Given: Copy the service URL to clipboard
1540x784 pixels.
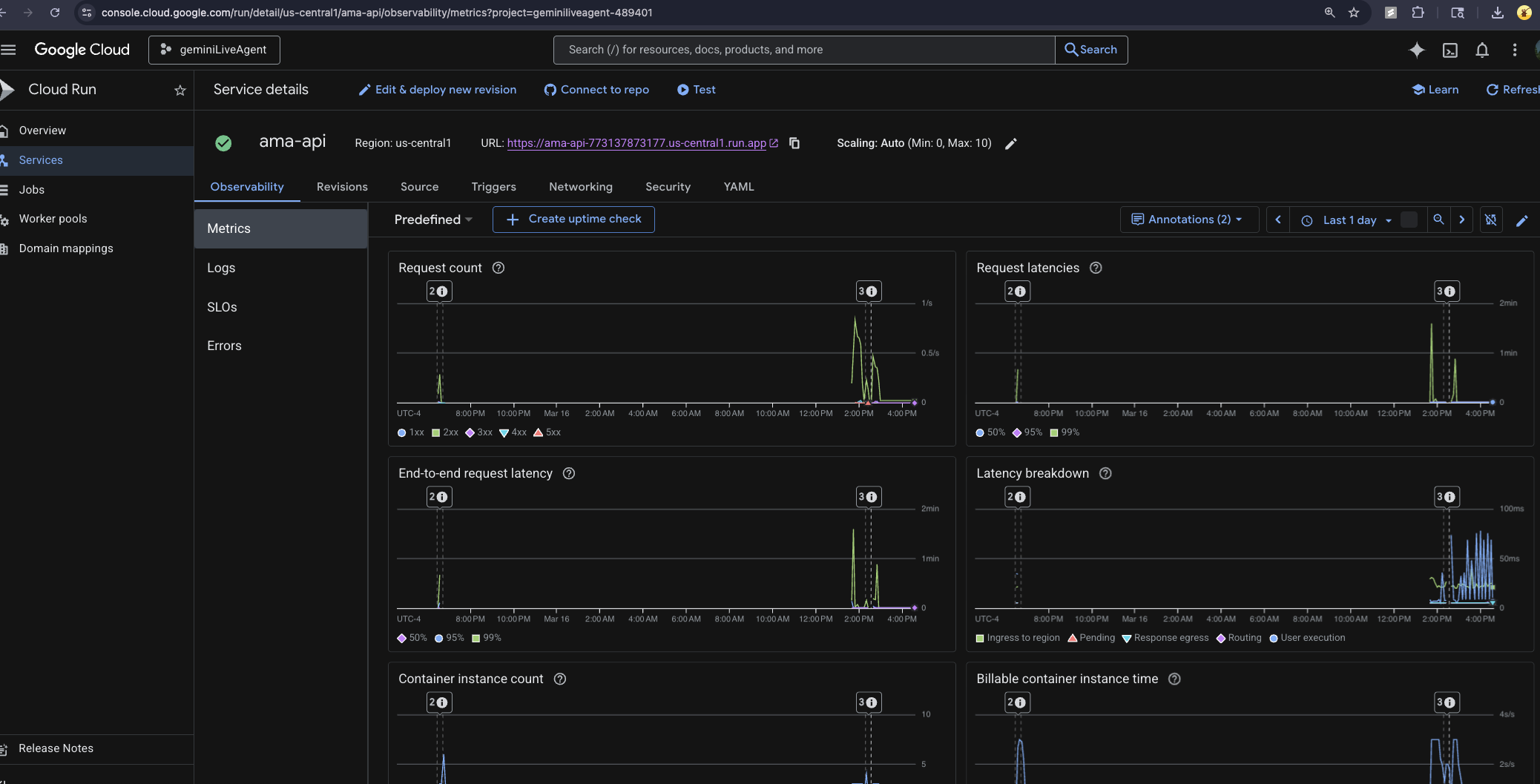Looking at the screenshot, I should (794, 143).
